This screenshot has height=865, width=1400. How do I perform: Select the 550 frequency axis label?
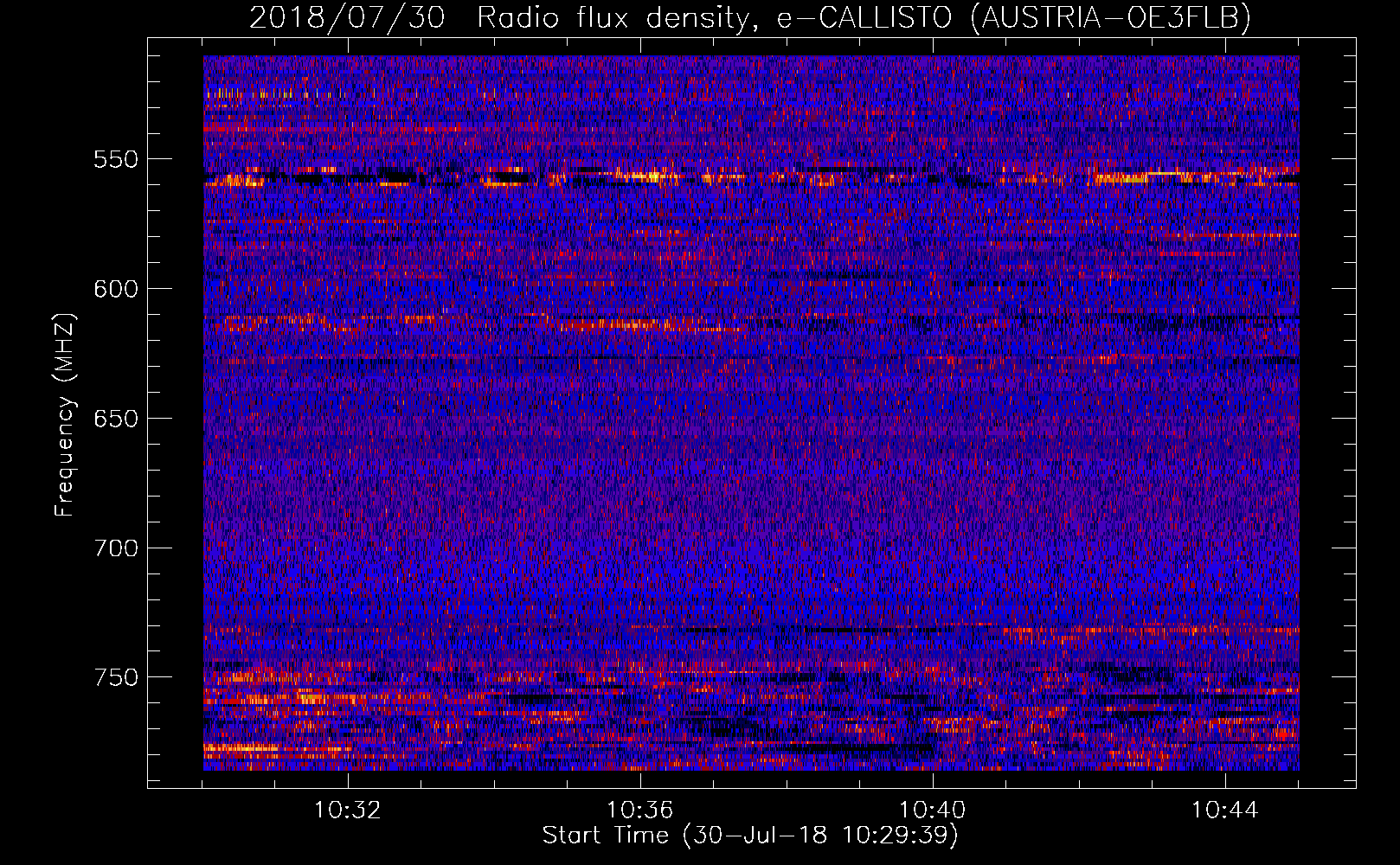[x=116, y=160]
